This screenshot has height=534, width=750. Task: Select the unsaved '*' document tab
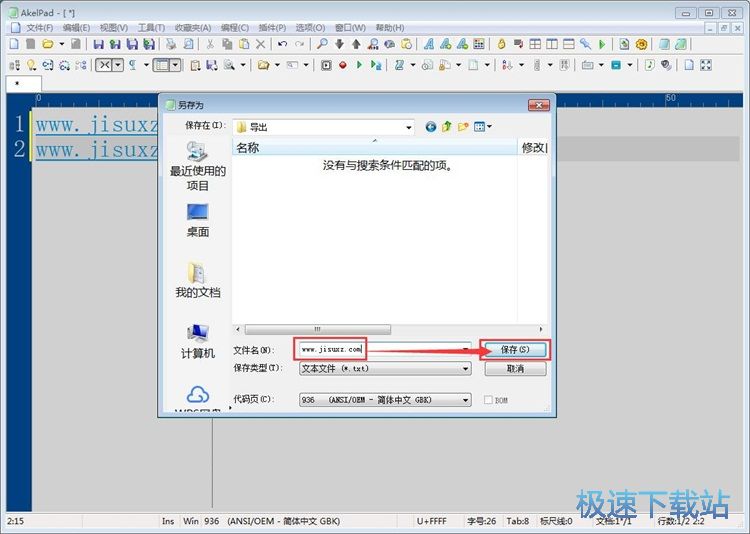[x=23, y=84]
